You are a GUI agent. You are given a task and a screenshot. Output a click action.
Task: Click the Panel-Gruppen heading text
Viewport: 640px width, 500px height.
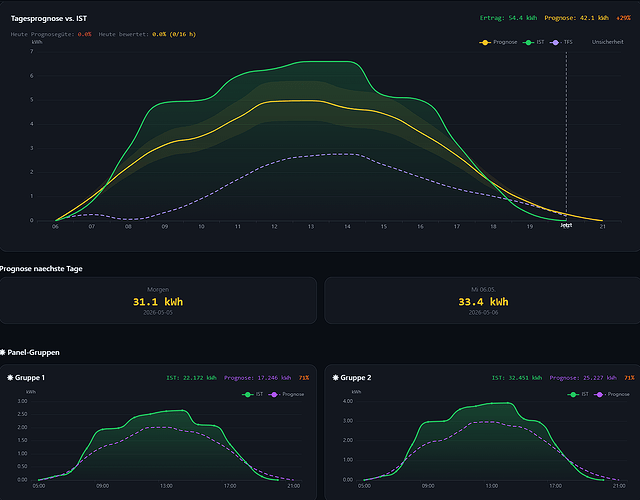(x=33, y=352)
